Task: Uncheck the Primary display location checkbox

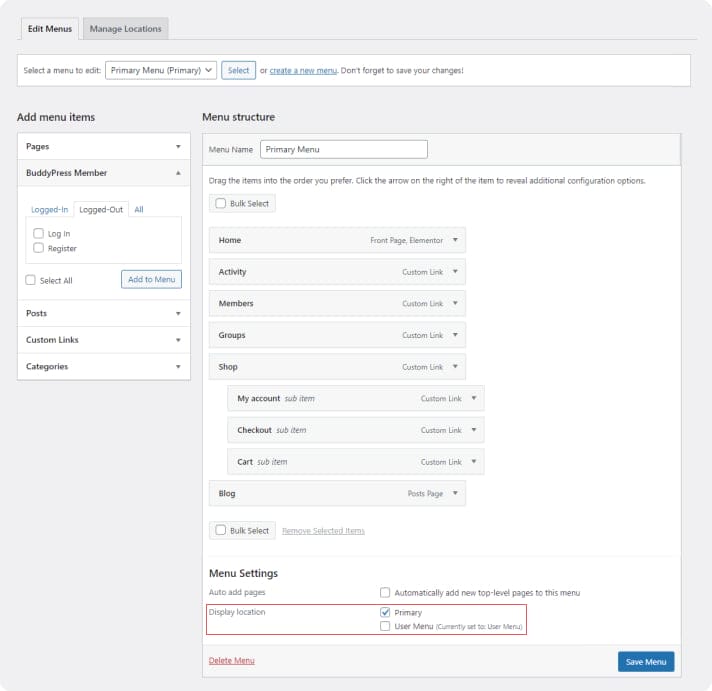Action: tap(385, 612)
